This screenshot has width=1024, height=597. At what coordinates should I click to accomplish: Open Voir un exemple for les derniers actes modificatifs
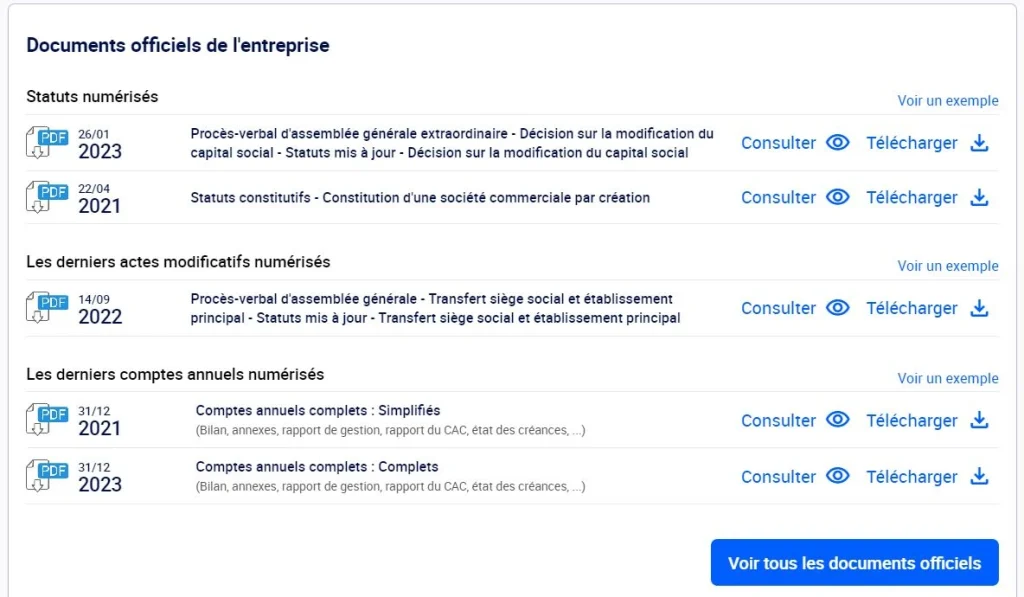948,265
